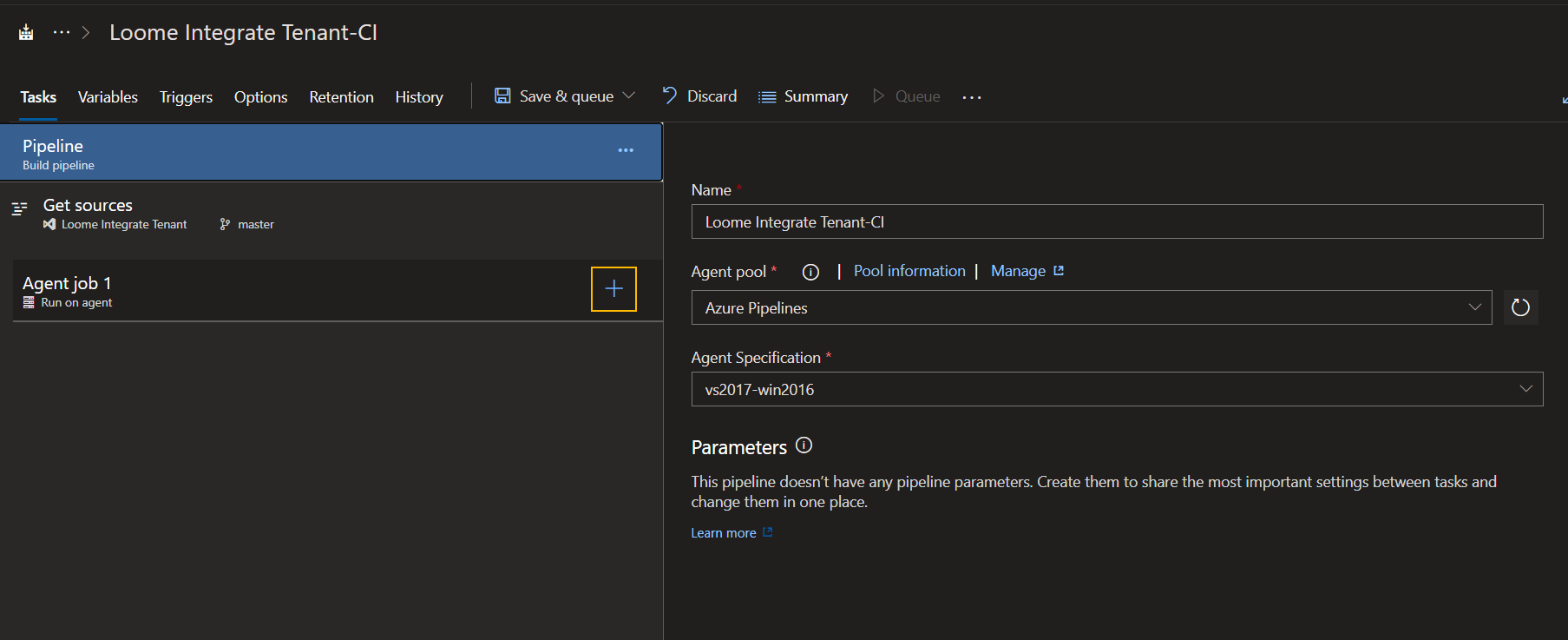Select the Get sources step
The width and height of the screenshot is (1568, 640).
tap(331, 214)
